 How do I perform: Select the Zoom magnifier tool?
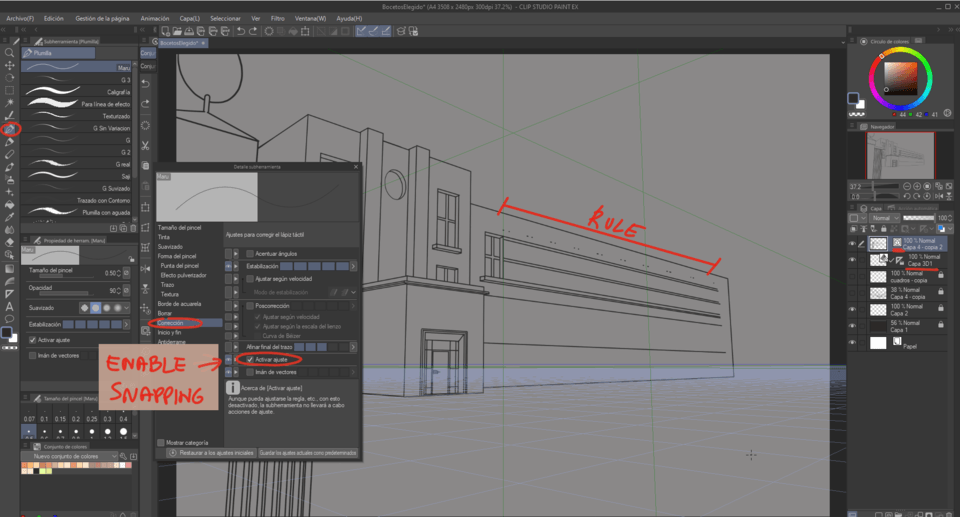point(10,53)
